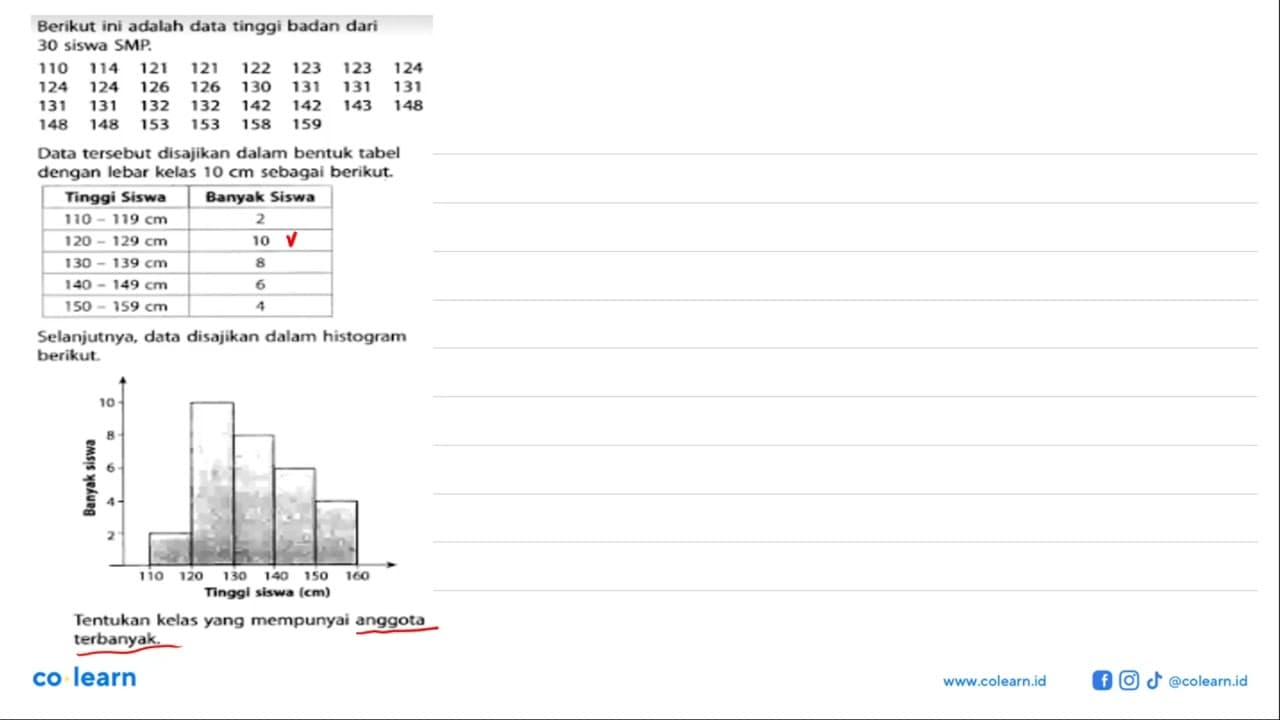Click data value 159 in the list
The height and width of the screenshot is (720, 1280).
point(307,125)
